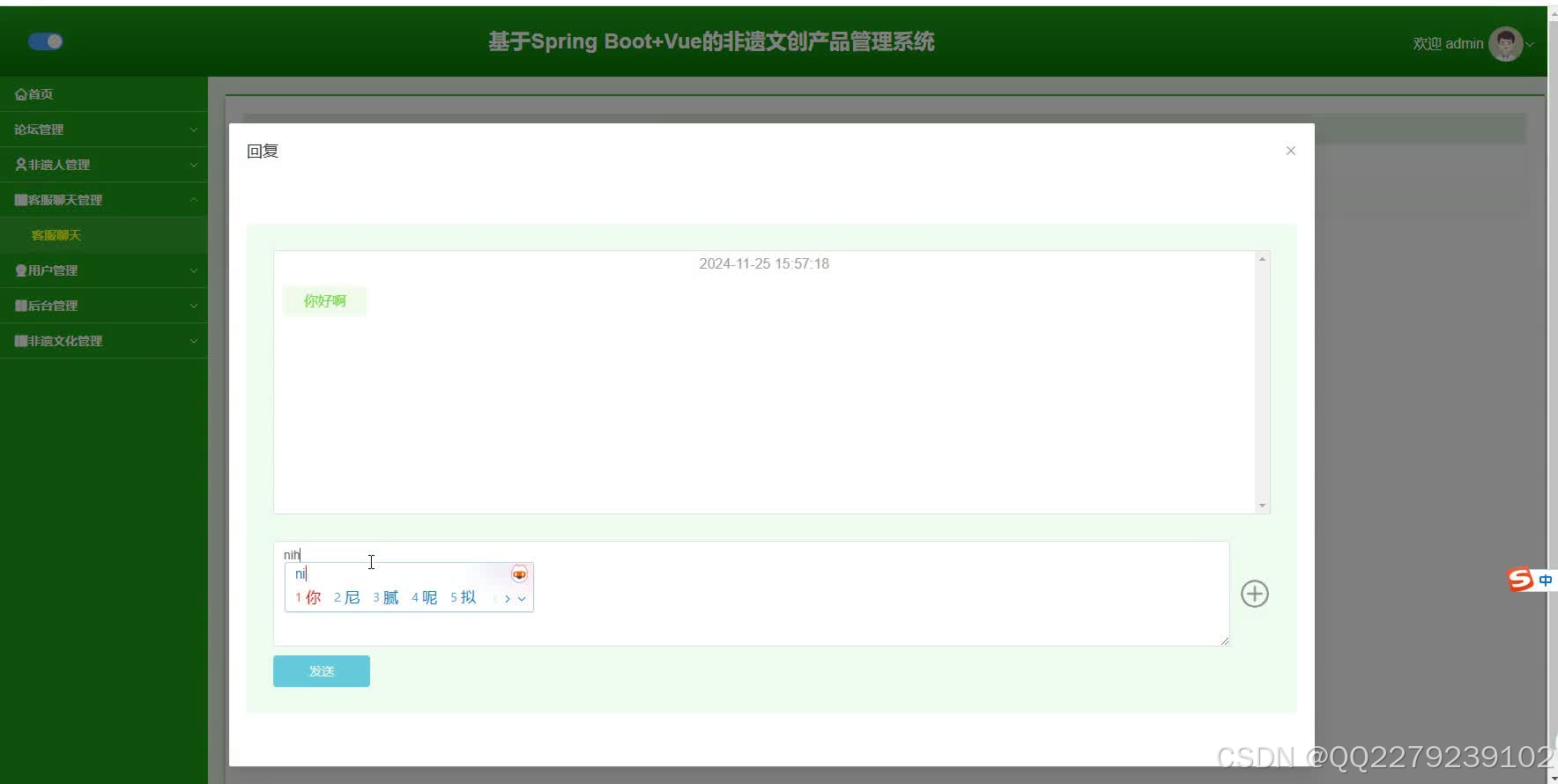The image size is (1558, 784).
Task: Open the dropdown arrow beside admin avatar
Action: point(1530,44)
